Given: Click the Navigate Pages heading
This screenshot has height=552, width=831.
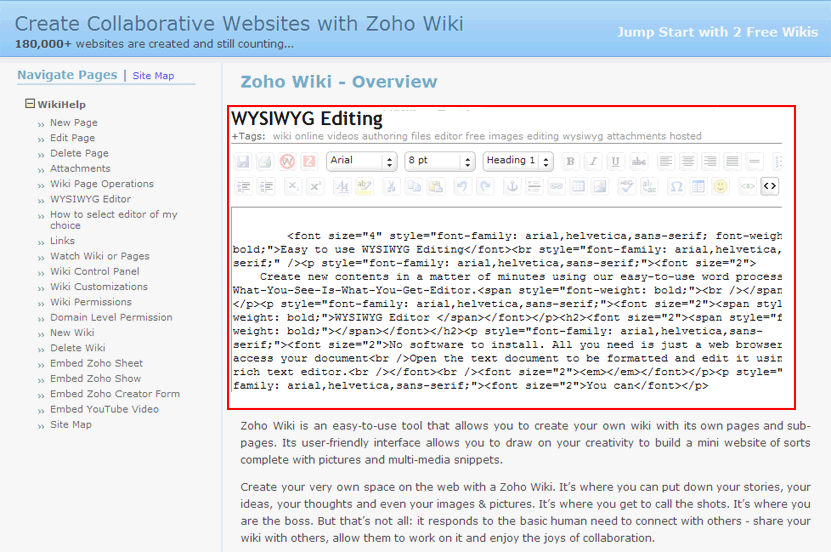Looking at the screenshot, I should point(67,75).
